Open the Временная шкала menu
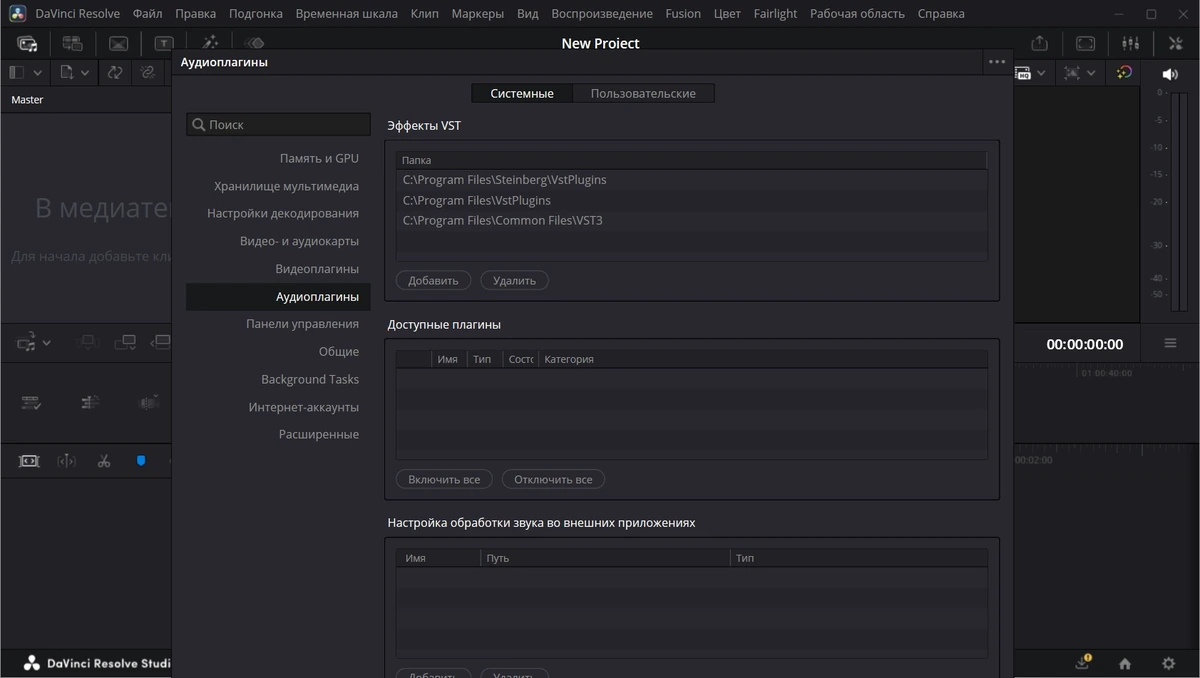1200x678 pixels. 347,14
